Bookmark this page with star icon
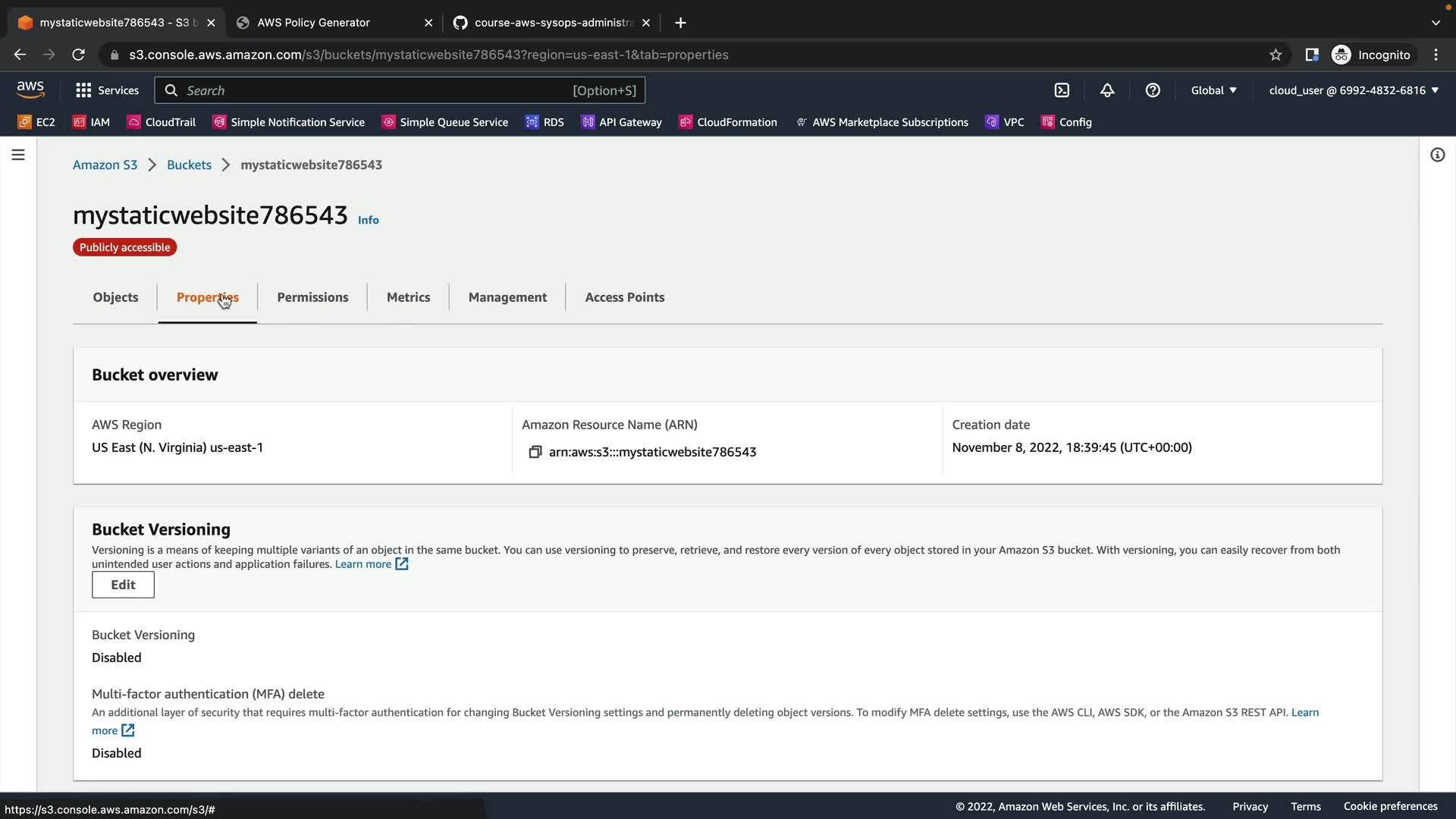The height and width of the screenshot is (819, 1456). (1276, 55)
